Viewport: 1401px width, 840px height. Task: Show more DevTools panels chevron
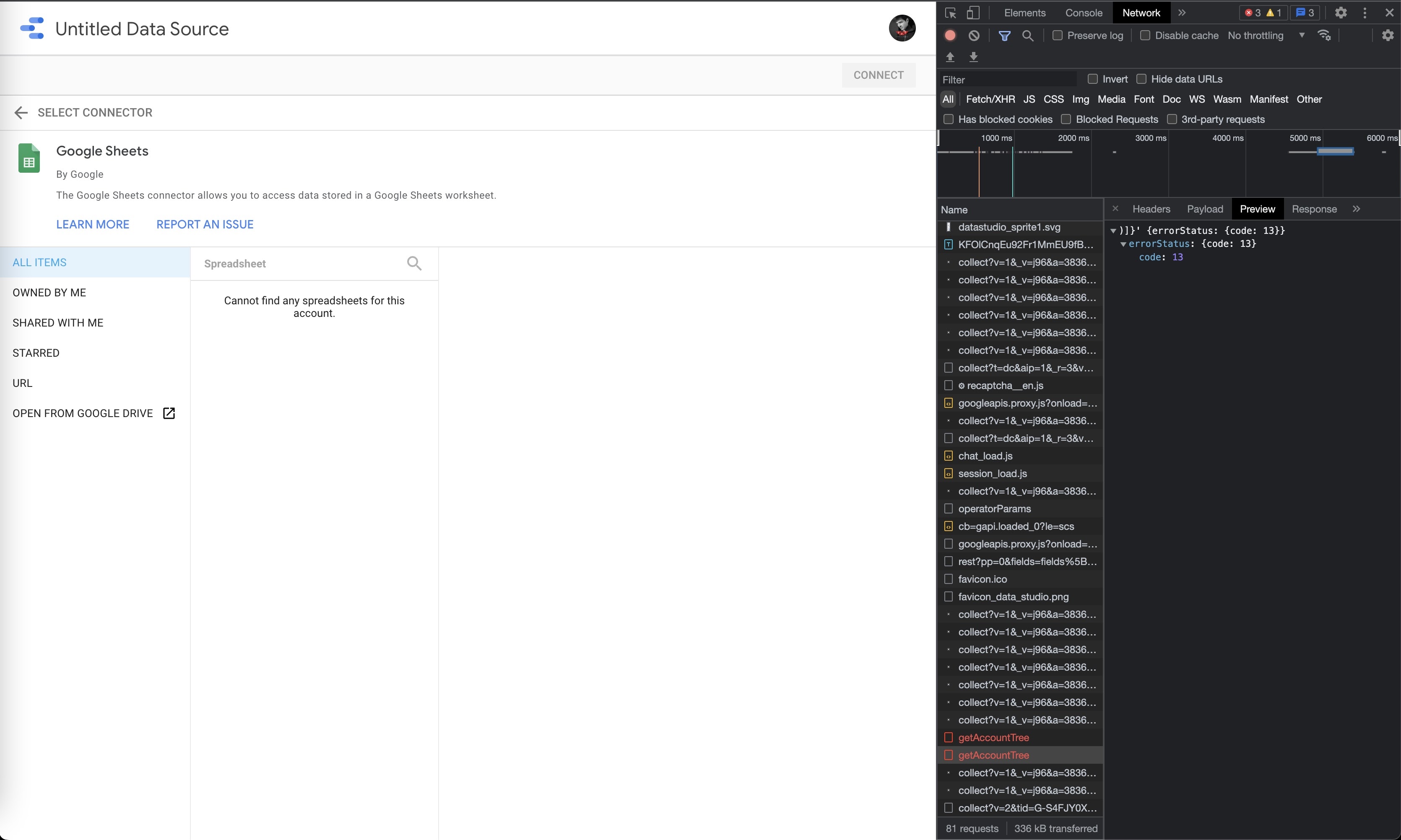coord(1182,13)
